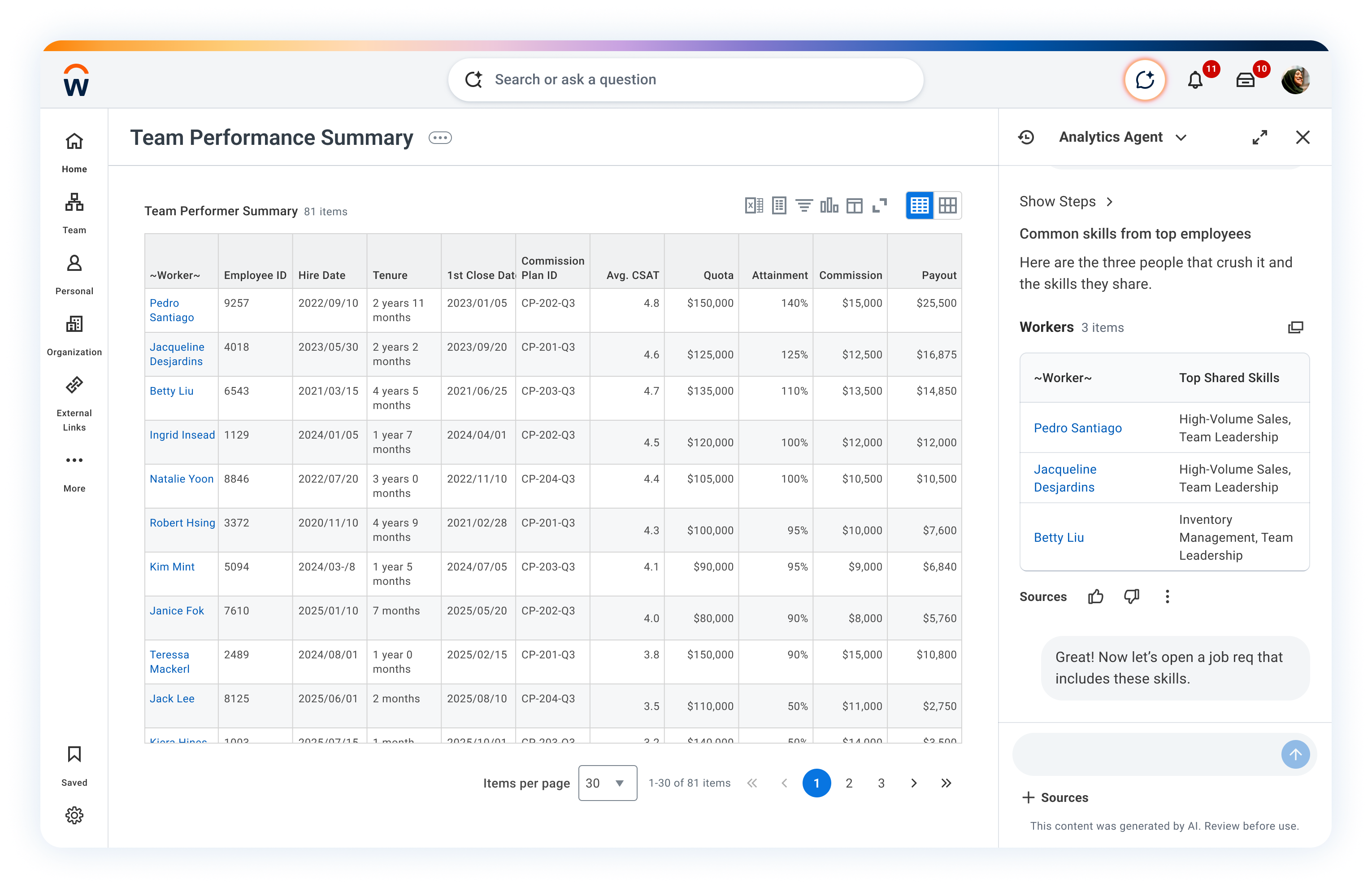The width and height of the screenshot is (1372, 888).
Task: Open table filter icon
Action: pyautogui.click(x=804, y=205)
